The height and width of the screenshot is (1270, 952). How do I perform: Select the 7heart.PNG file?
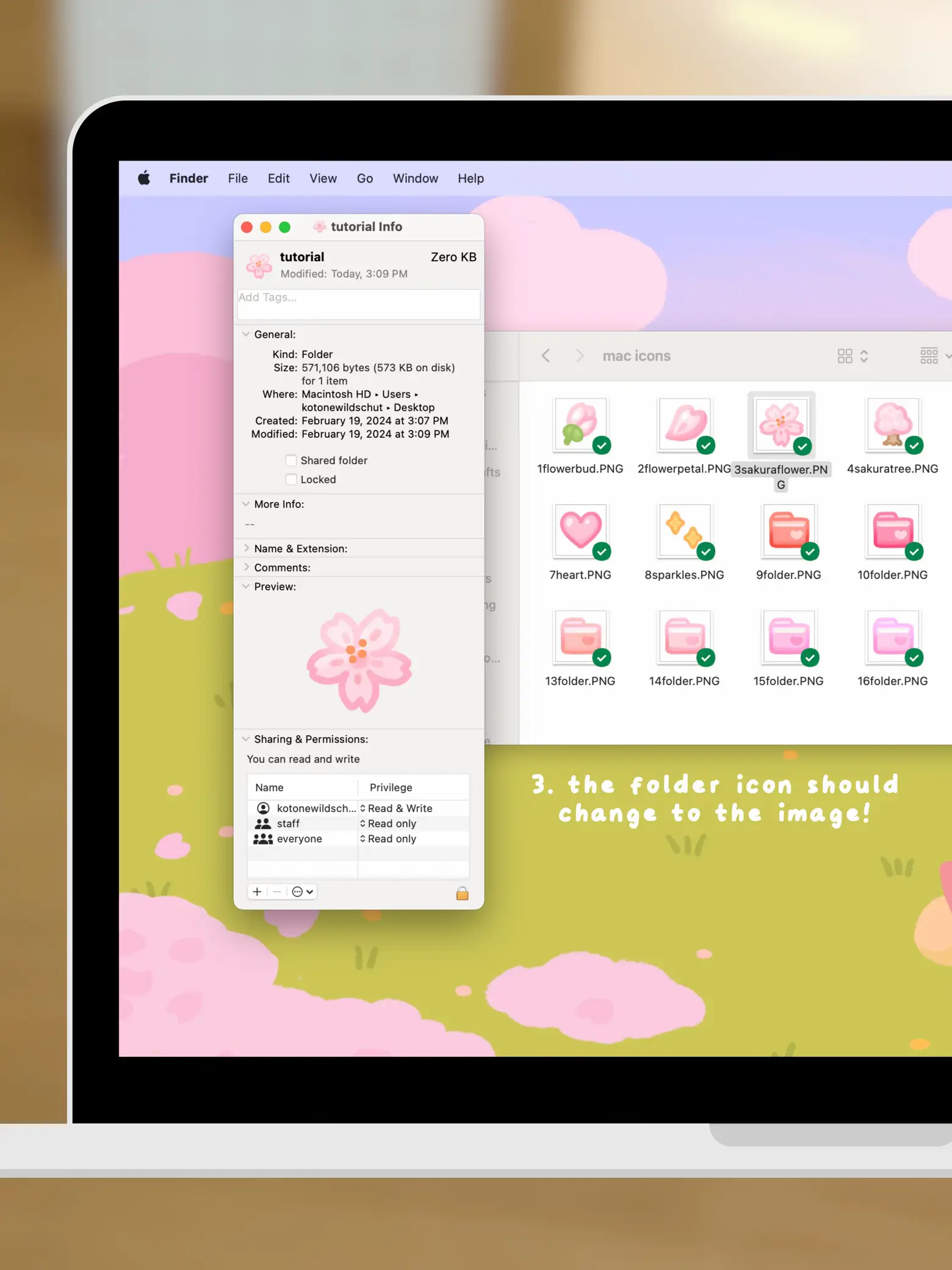(x=580, y=531)
